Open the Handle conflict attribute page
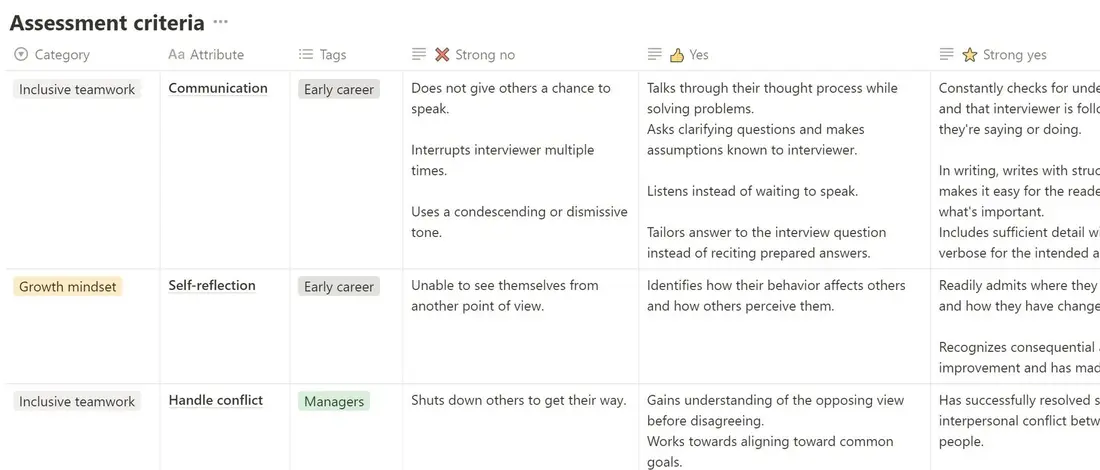This screenshot has height=470, width=1100. [x=215, y=401]
